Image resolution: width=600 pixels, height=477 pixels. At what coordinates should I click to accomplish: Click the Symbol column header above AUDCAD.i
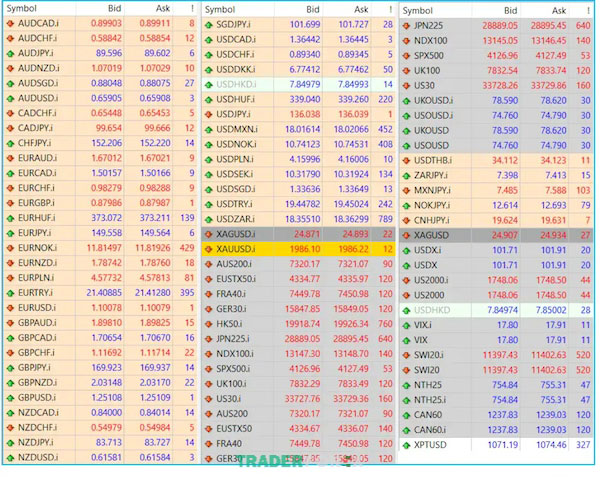pyautogui.click(x=22, y=8)
